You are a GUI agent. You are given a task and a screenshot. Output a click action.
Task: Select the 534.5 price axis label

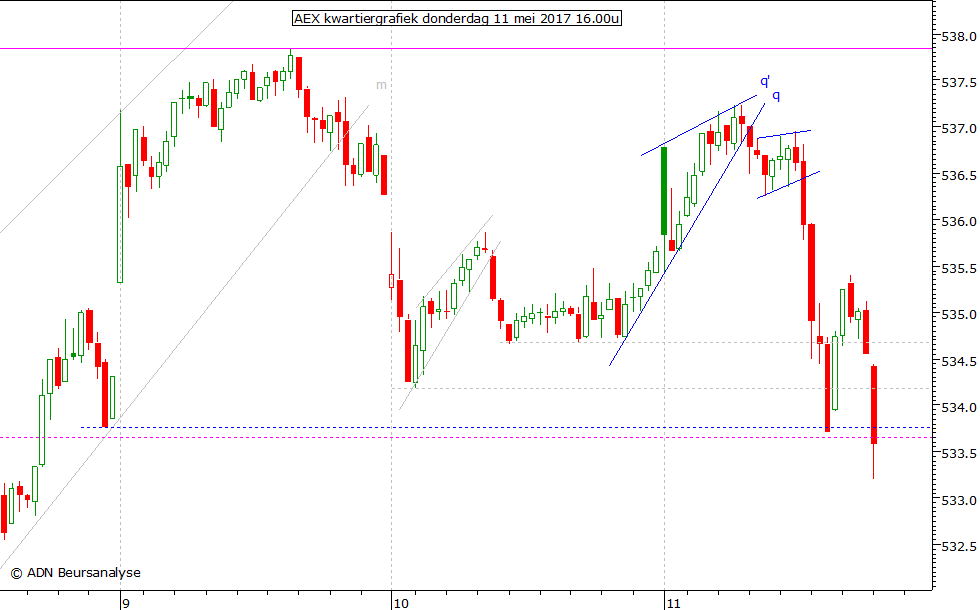point(959,361)
